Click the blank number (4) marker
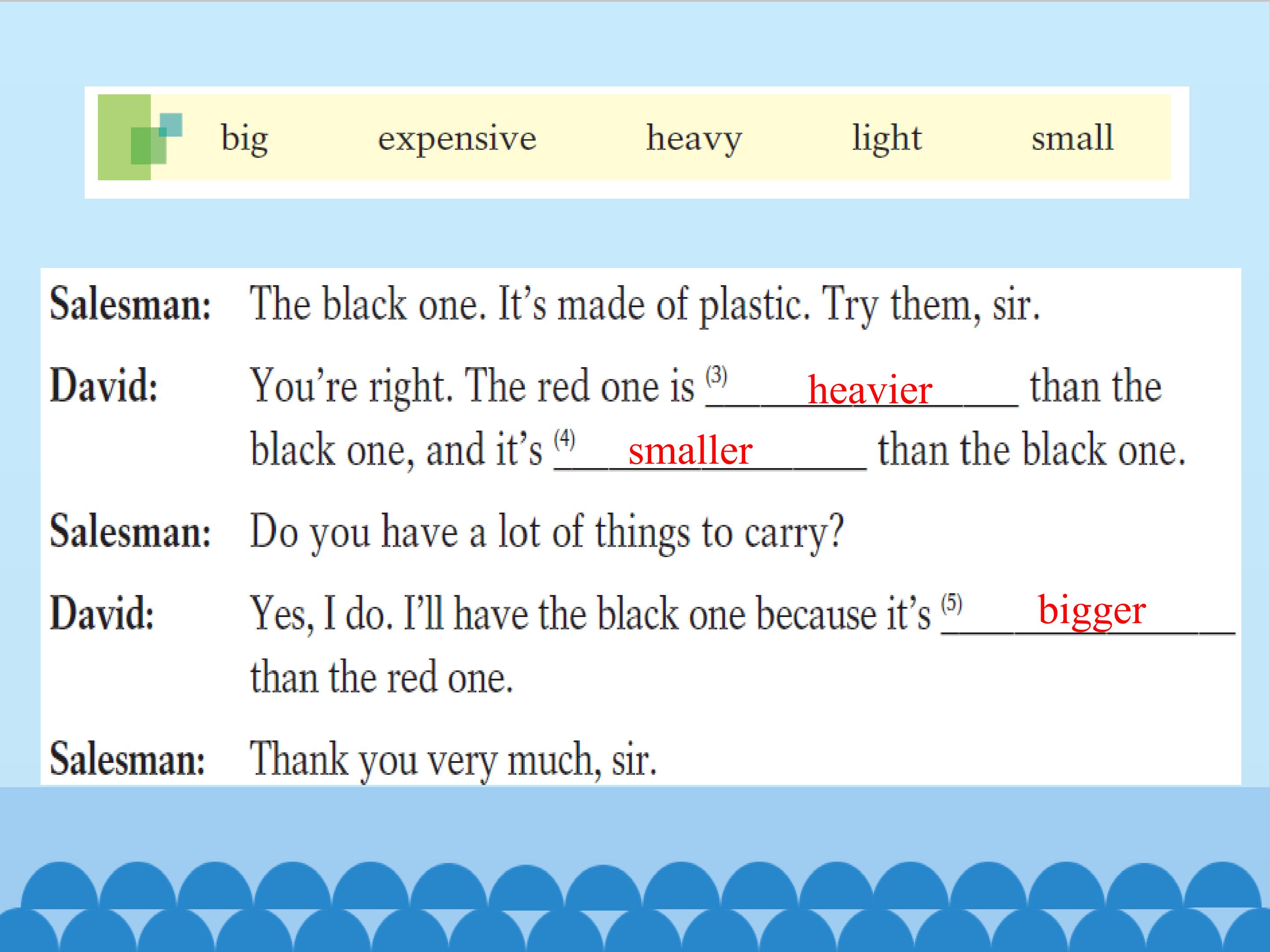 tap(564, 439)
